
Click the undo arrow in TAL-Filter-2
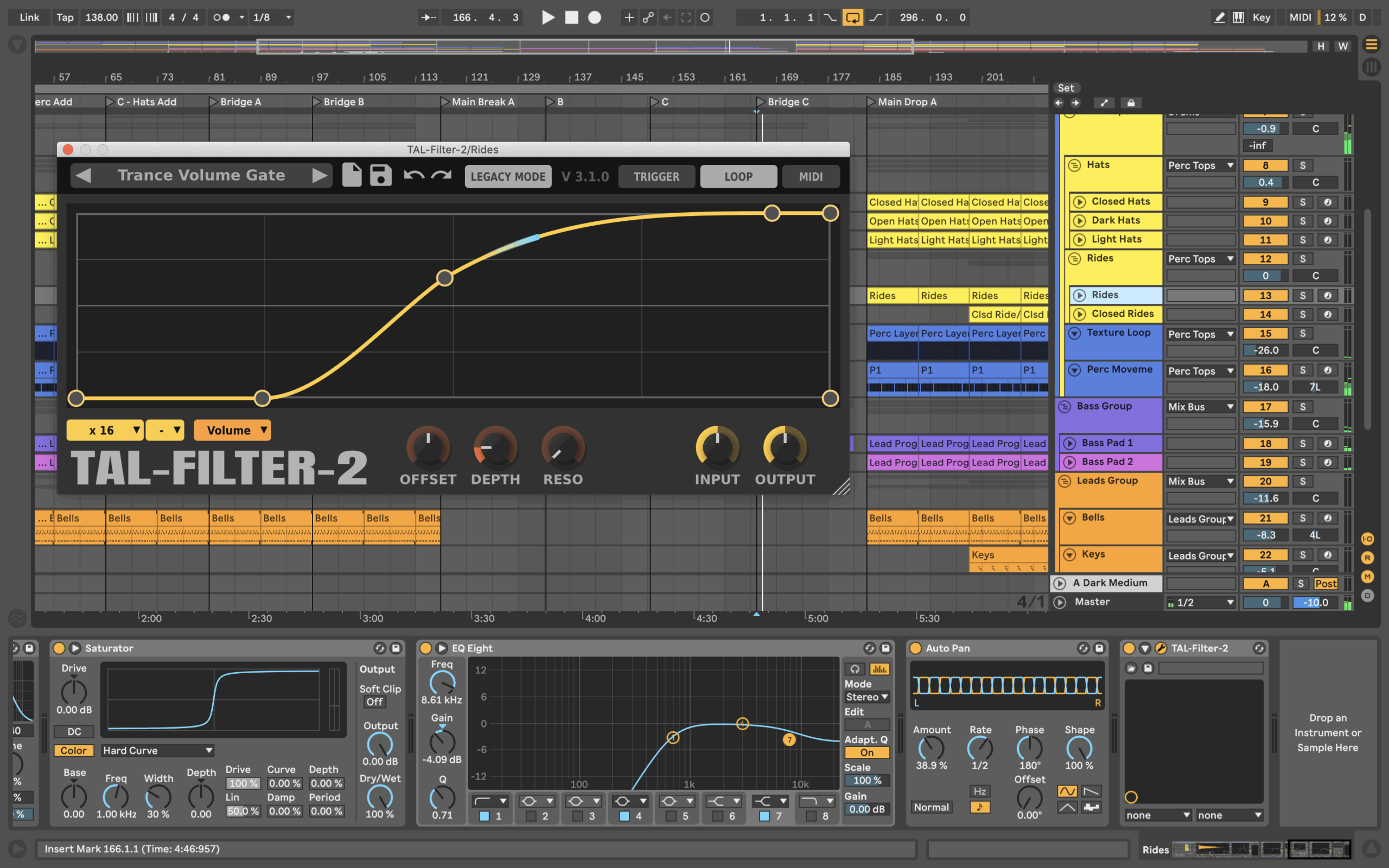414,176
